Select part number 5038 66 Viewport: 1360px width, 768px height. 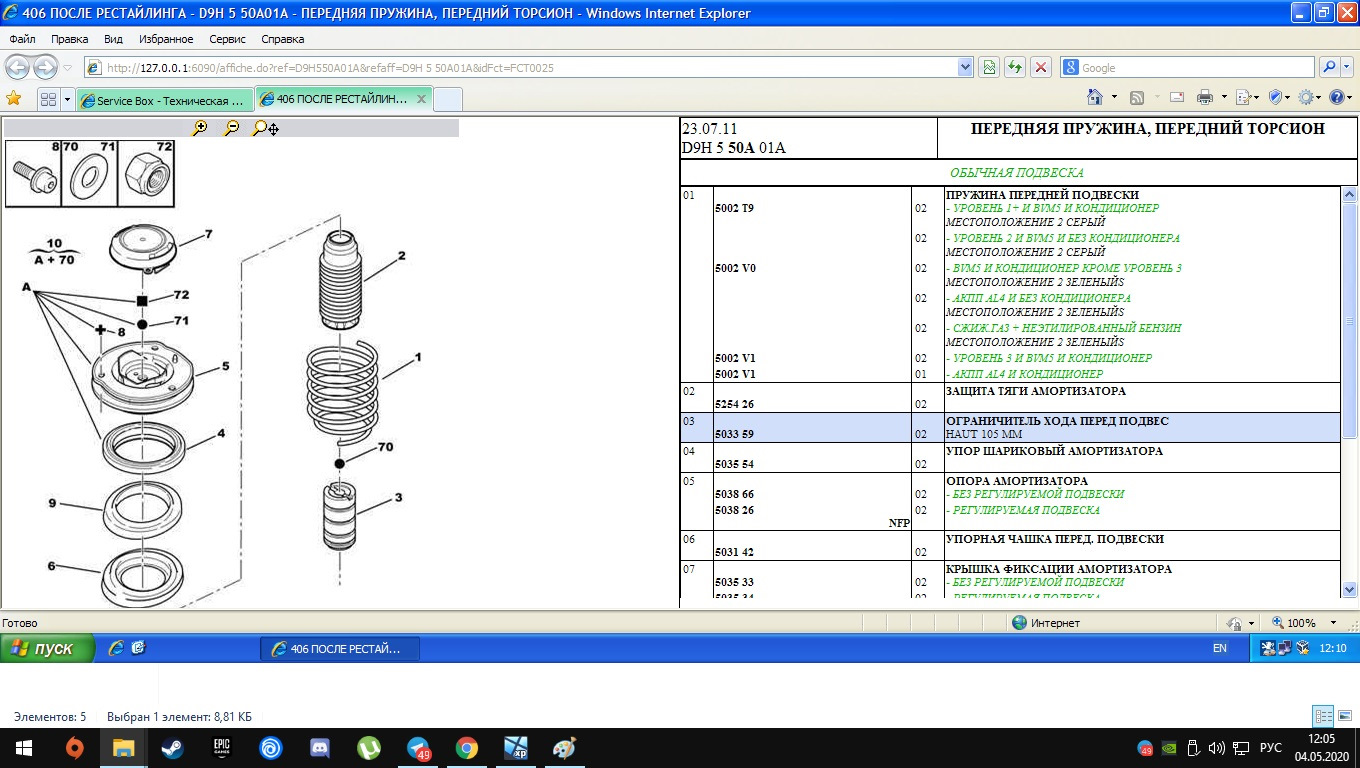[735, 494]
